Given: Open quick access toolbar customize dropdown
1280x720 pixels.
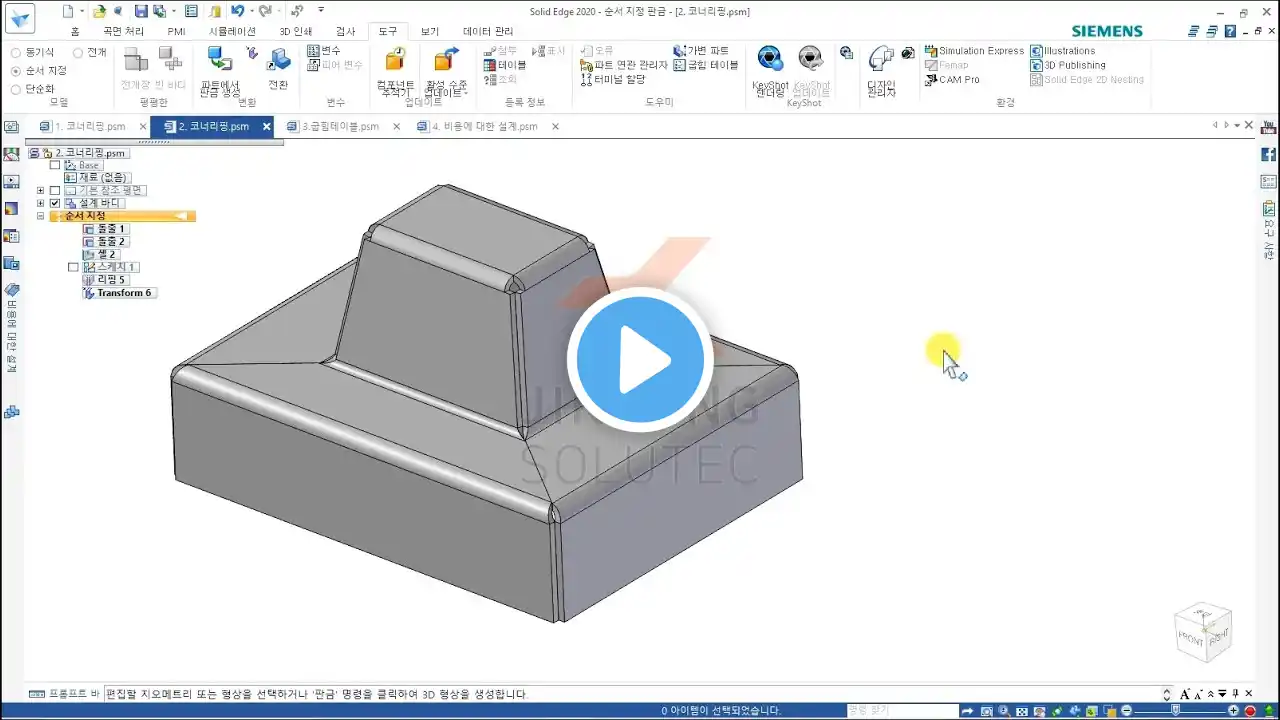Looking at the screenshot, I should coord(321,11).
